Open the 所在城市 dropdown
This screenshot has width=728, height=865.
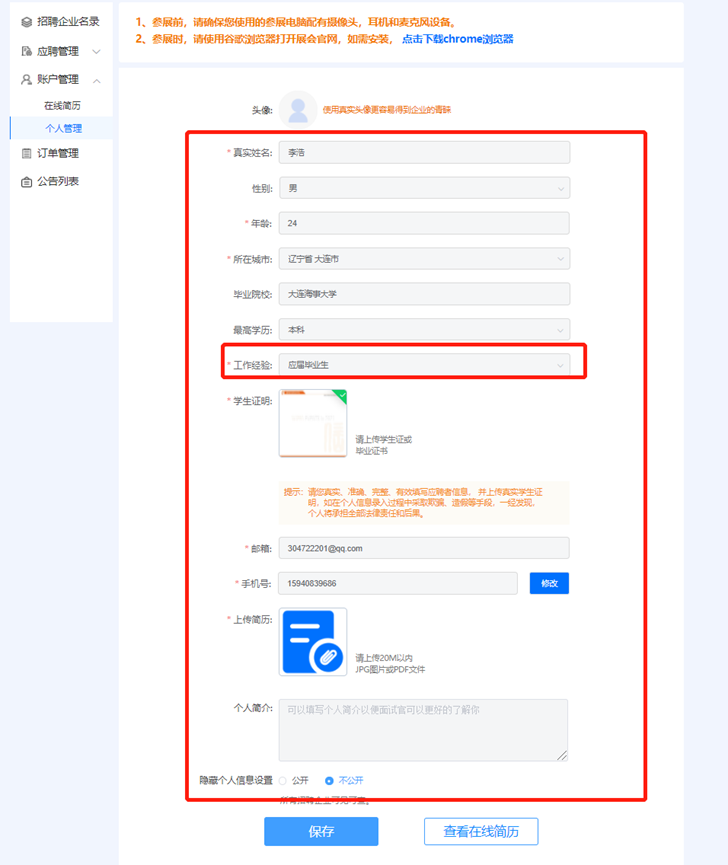click(424, 259)
